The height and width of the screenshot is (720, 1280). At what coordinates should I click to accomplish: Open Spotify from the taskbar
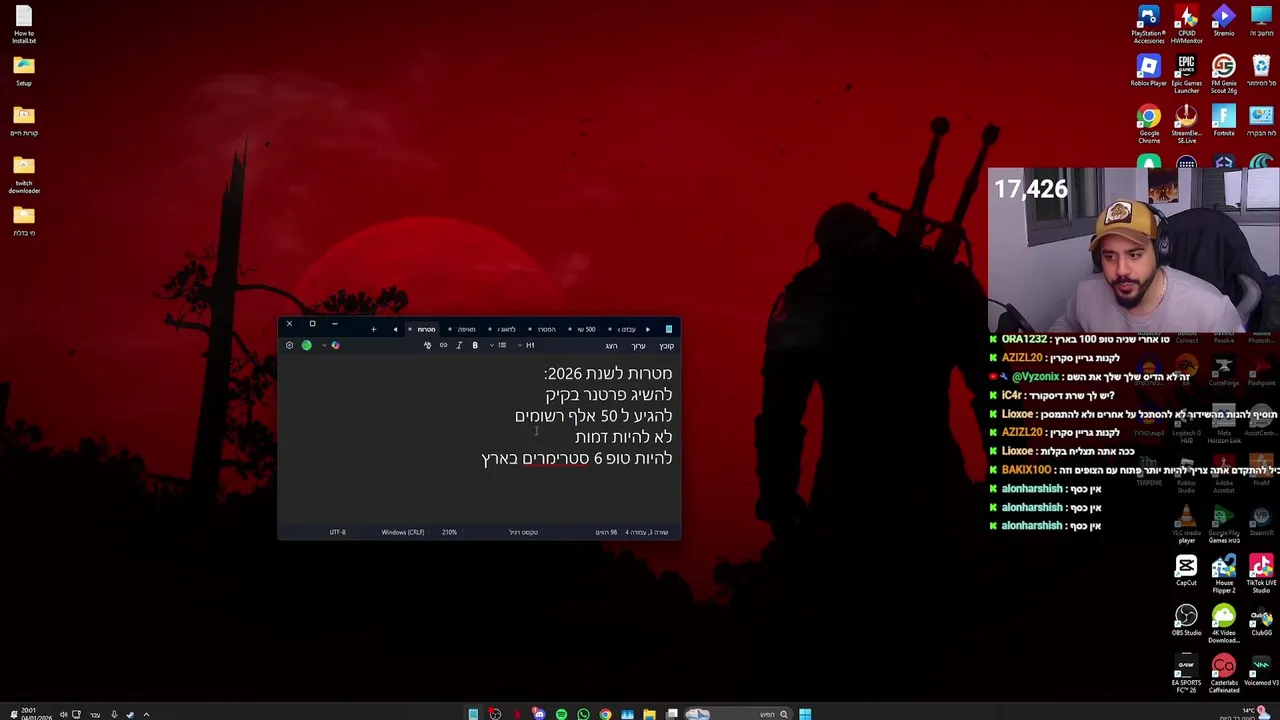[x=561, y=714]
